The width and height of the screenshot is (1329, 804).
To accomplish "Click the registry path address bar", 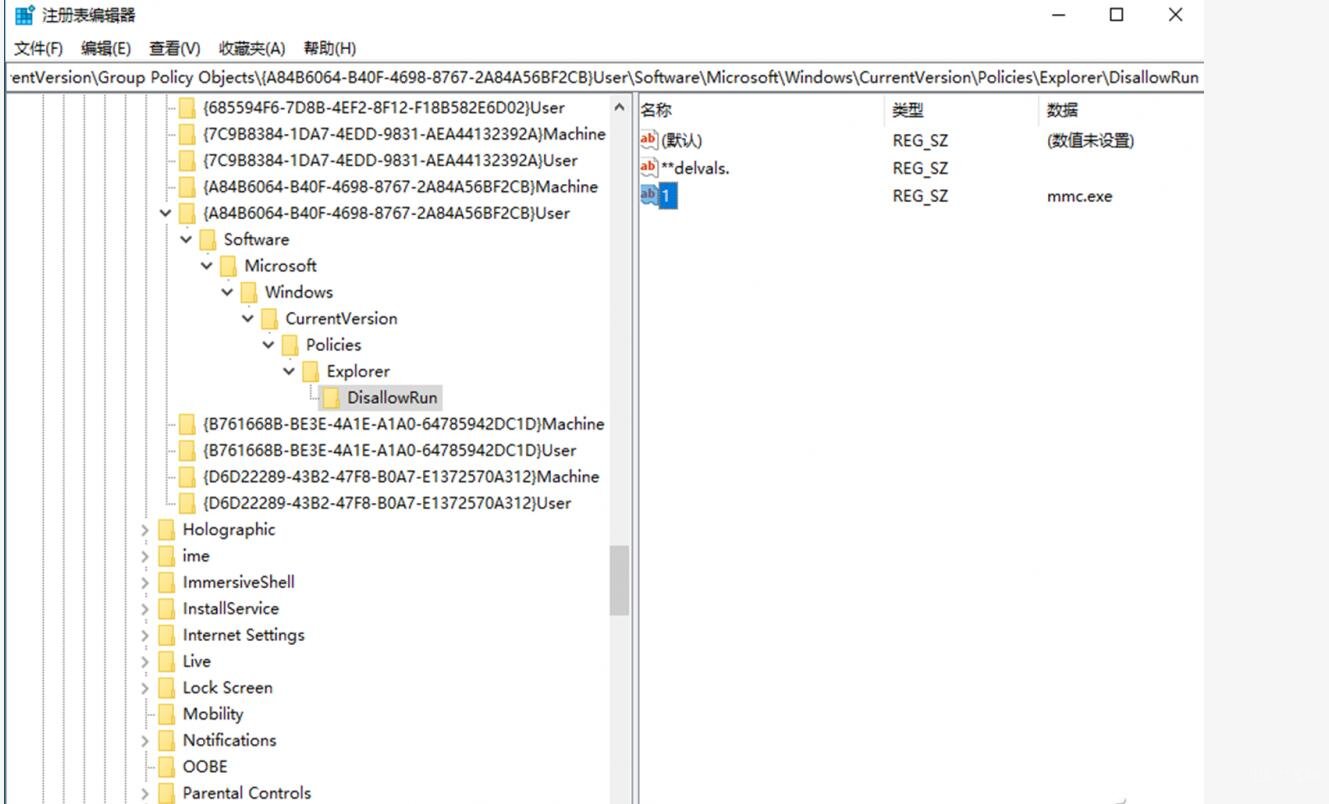I will pos(602,77).
